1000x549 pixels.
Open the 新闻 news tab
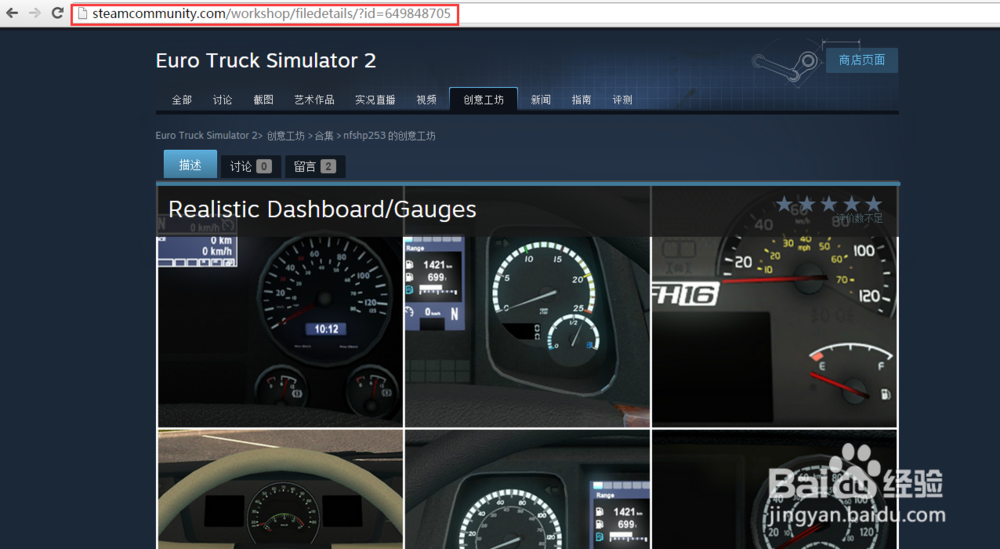click(541, 99)
